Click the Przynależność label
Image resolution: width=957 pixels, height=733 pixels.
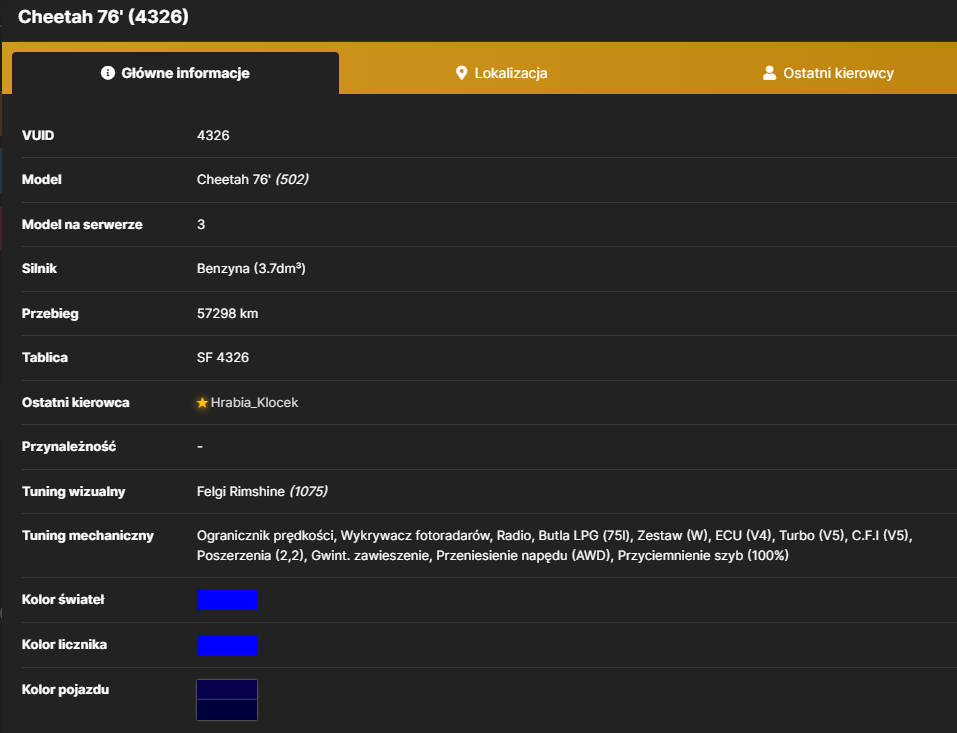click(69, 447)
